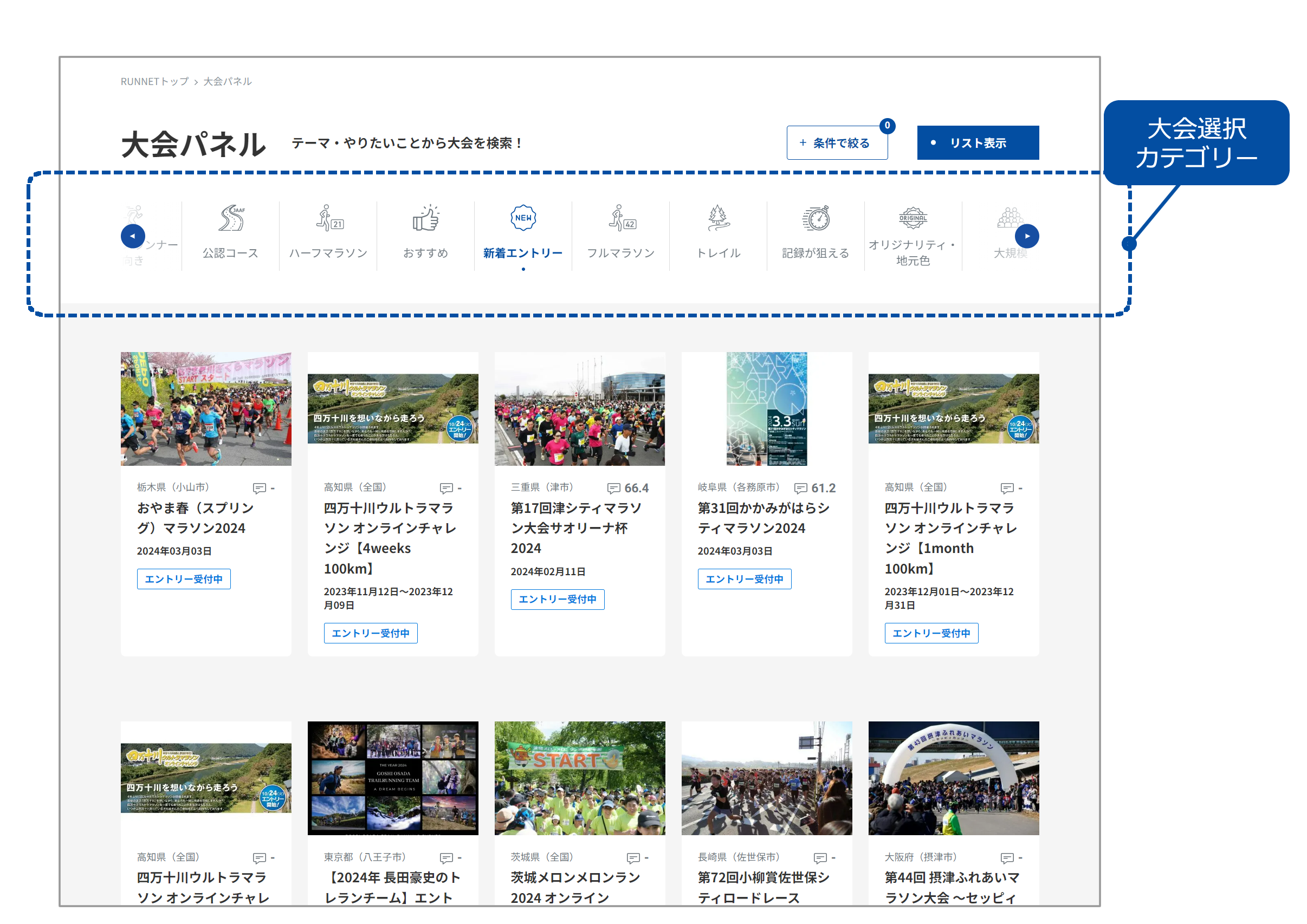Switch to リスト表示 view
This screenshot has width=1307, height=924.
pos(978,143)
